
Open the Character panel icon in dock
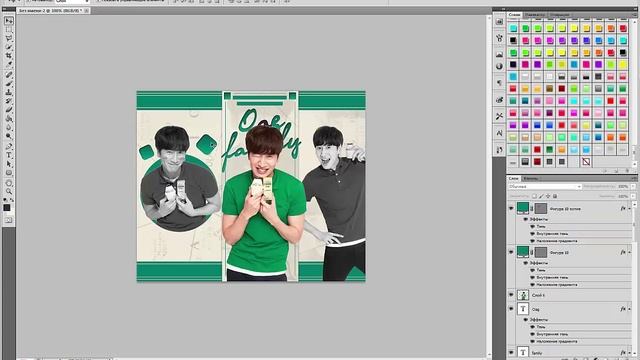coord(499,133)
